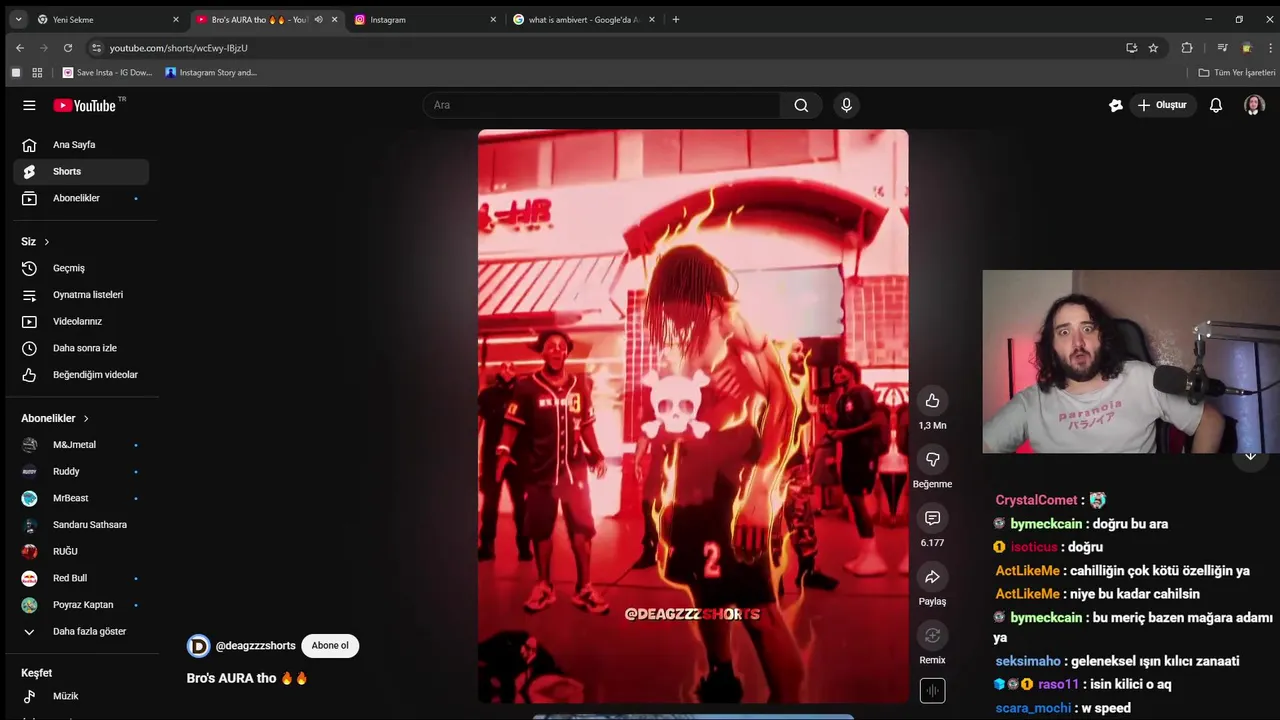Reload the page in browser
The height and width of the screenshot is (720, 1280).
(x=68, y=47)
